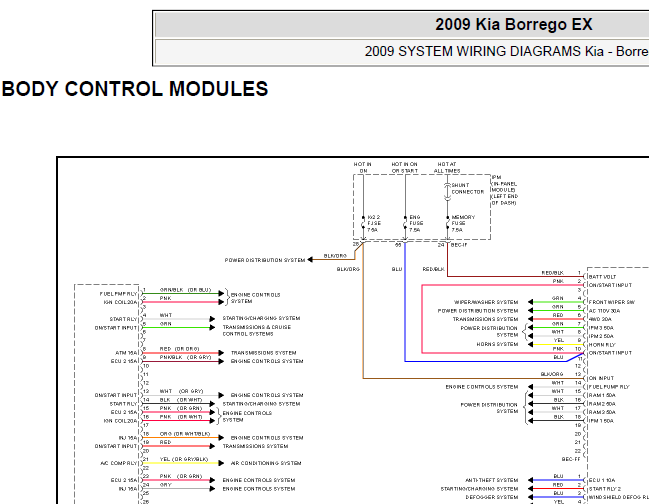
Task: Select the "IPM 3 50A" pin label
Action: [601, 328]
